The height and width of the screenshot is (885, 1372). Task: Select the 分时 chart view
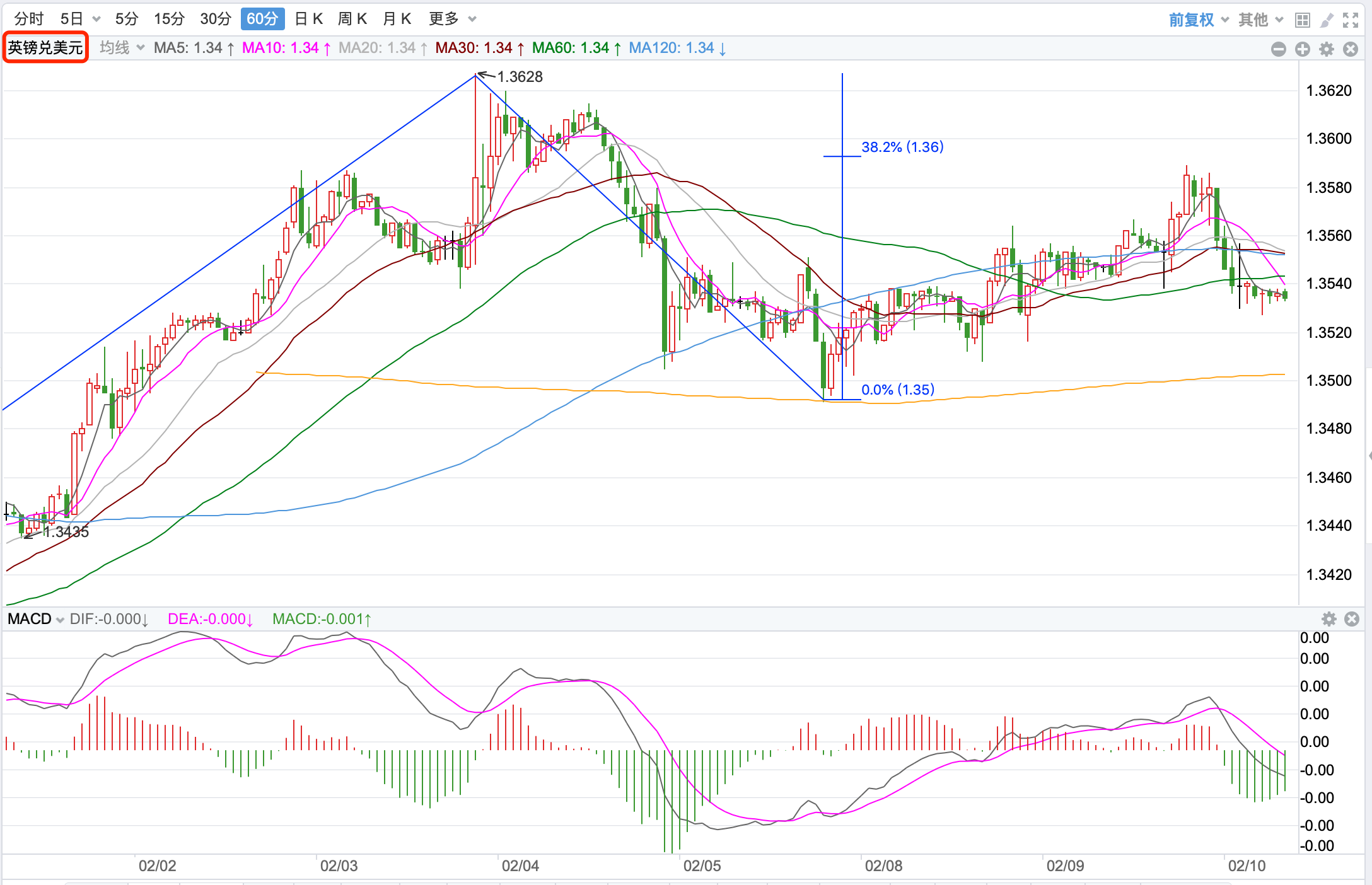point(29,19)
